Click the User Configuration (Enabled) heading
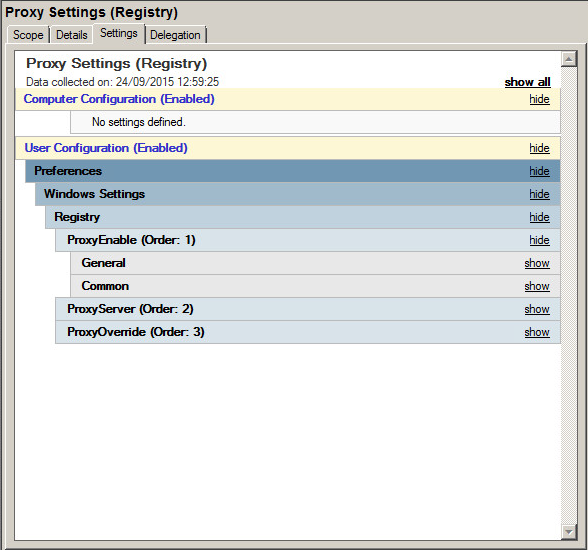588x550 pixels. (x=106, y=148)
